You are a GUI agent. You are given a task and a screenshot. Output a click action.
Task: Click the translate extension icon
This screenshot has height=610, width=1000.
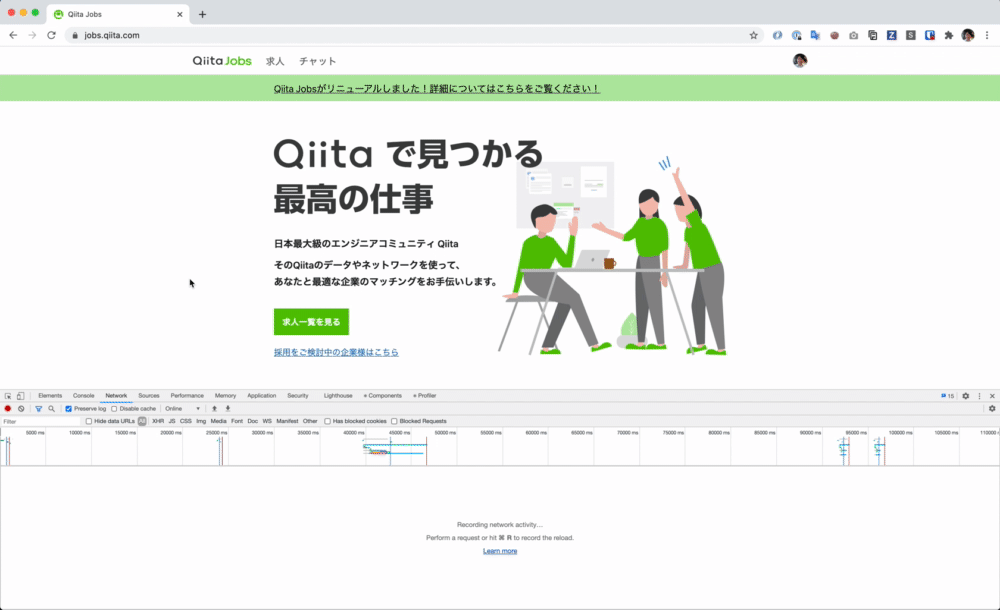(x=815, y=35)
